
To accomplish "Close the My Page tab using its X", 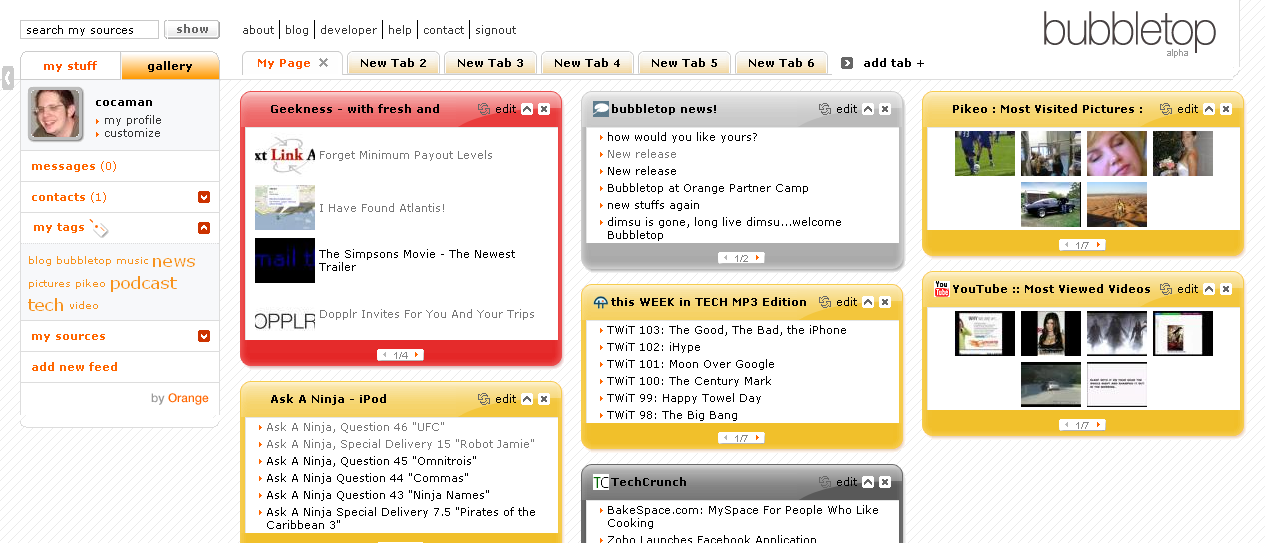I will coord(323,63).
